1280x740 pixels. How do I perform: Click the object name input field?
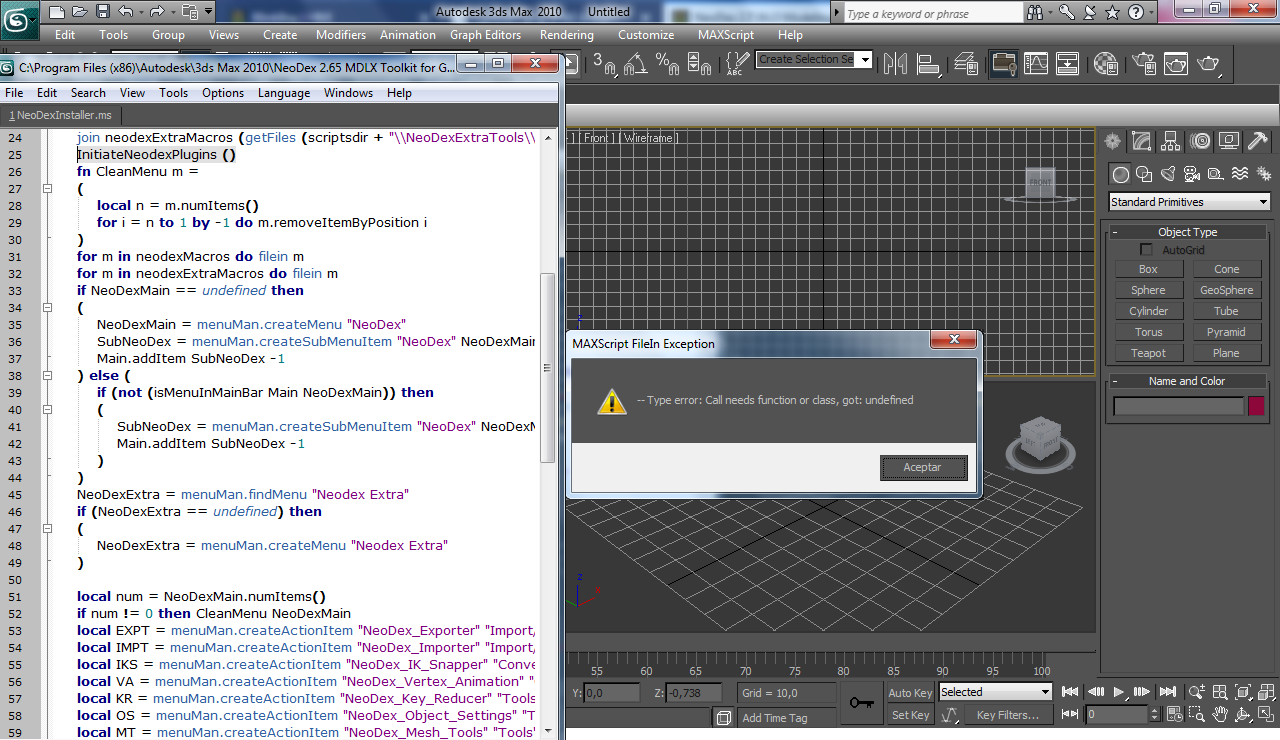[1179, 406]
